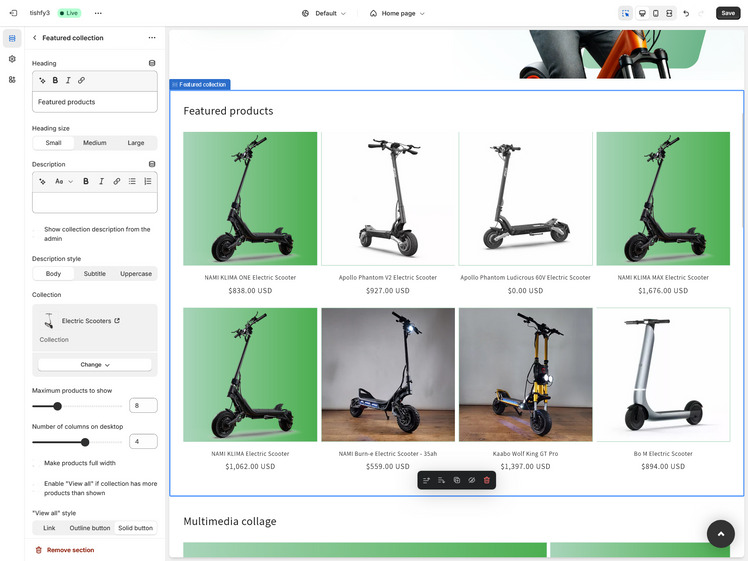Screen dimensions: 748x561
Task: Insert link in Description editor
Action: 117,181
